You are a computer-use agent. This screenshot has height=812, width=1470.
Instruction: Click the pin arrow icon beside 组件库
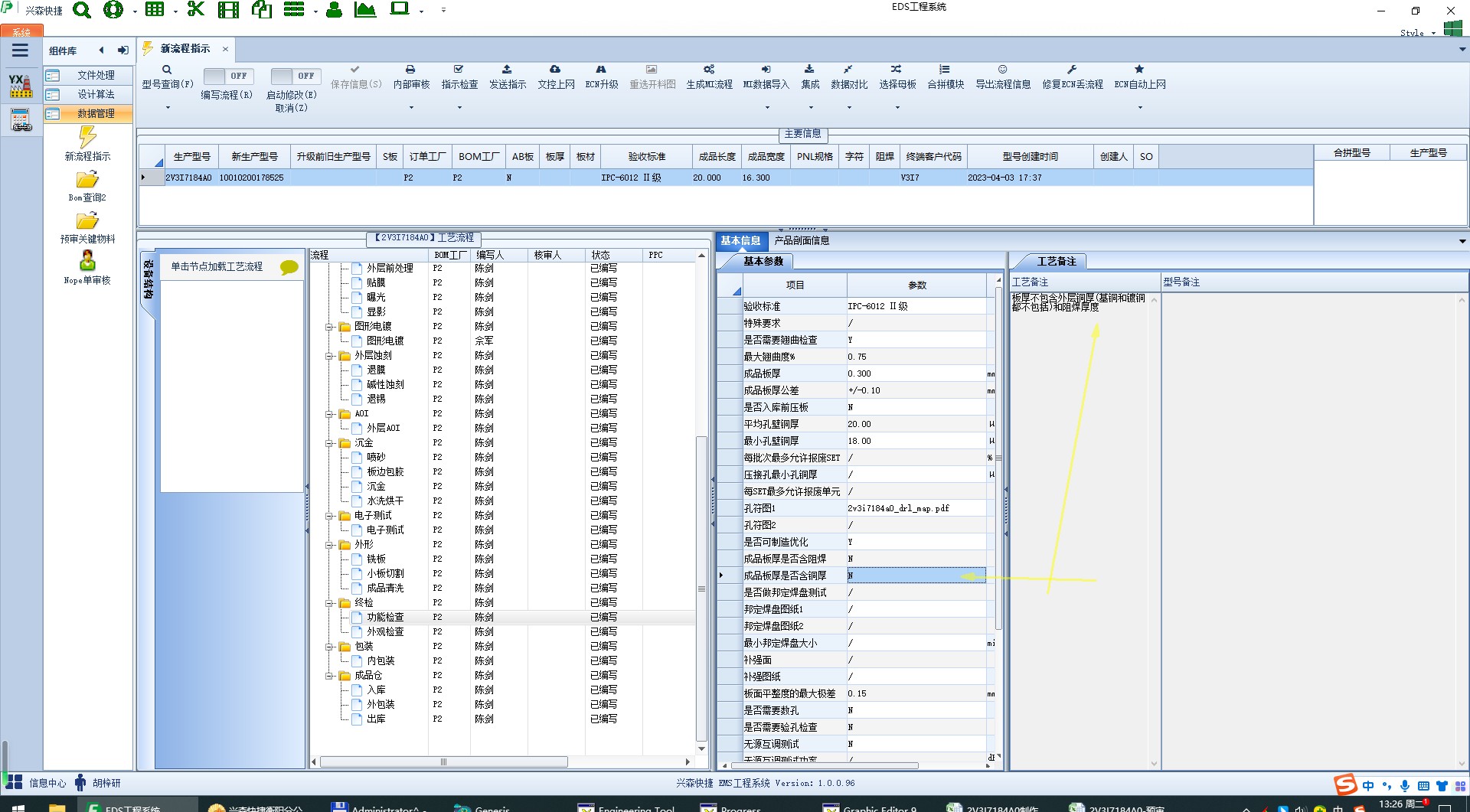122,51
